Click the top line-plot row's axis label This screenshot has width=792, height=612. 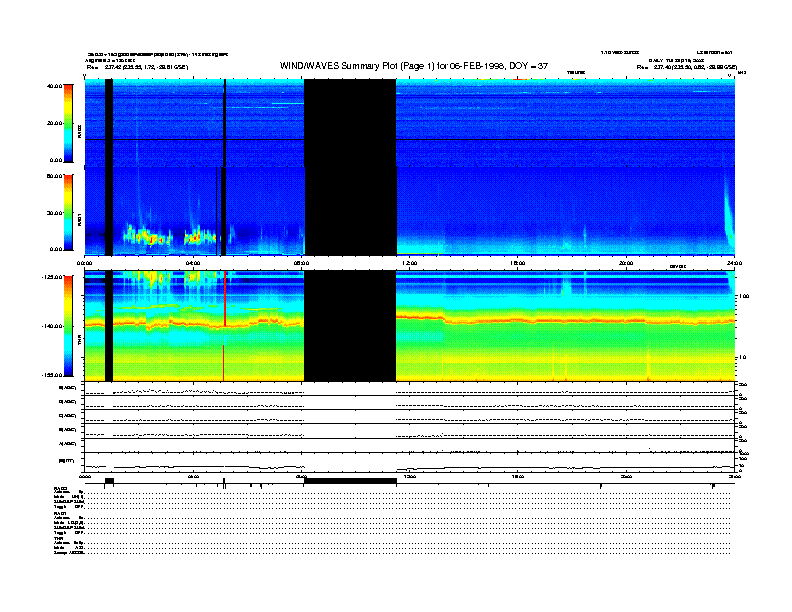point(67,388)
